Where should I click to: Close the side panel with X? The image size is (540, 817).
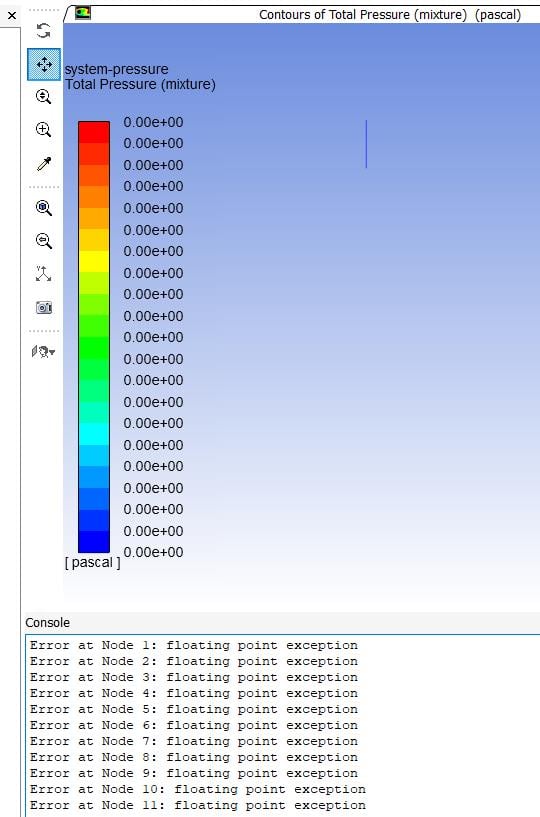12,16
